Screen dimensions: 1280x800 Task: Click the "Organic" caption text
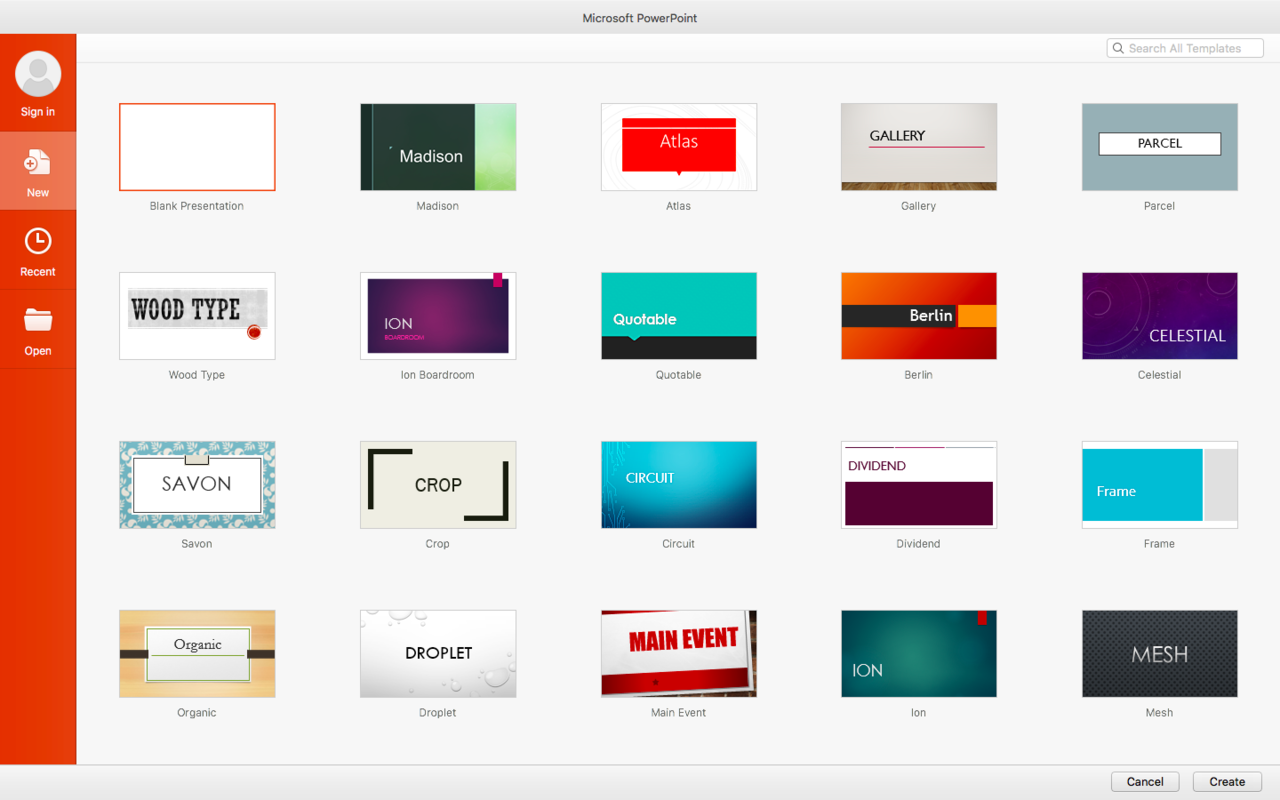[x=197, y=713]
